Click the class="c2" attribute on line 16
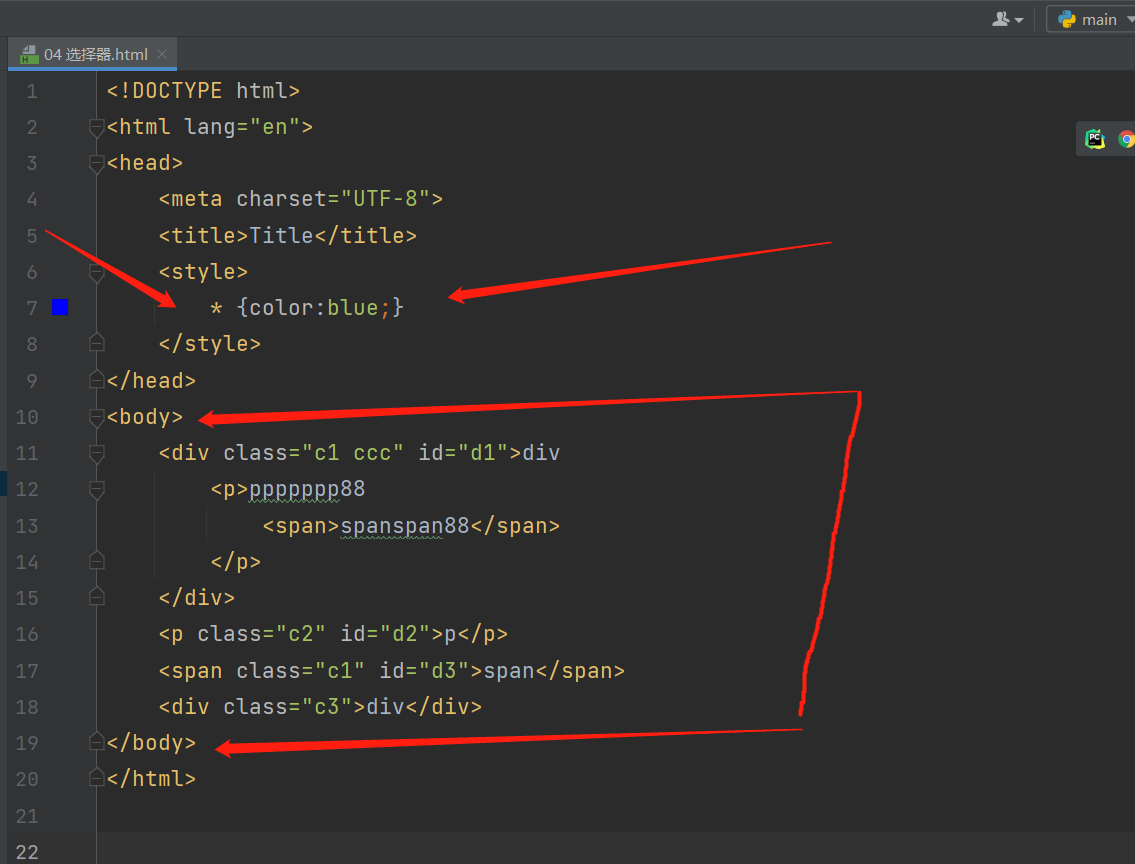Image resolution: width=1135 pixels, height=864 pixels. point(261,634)
